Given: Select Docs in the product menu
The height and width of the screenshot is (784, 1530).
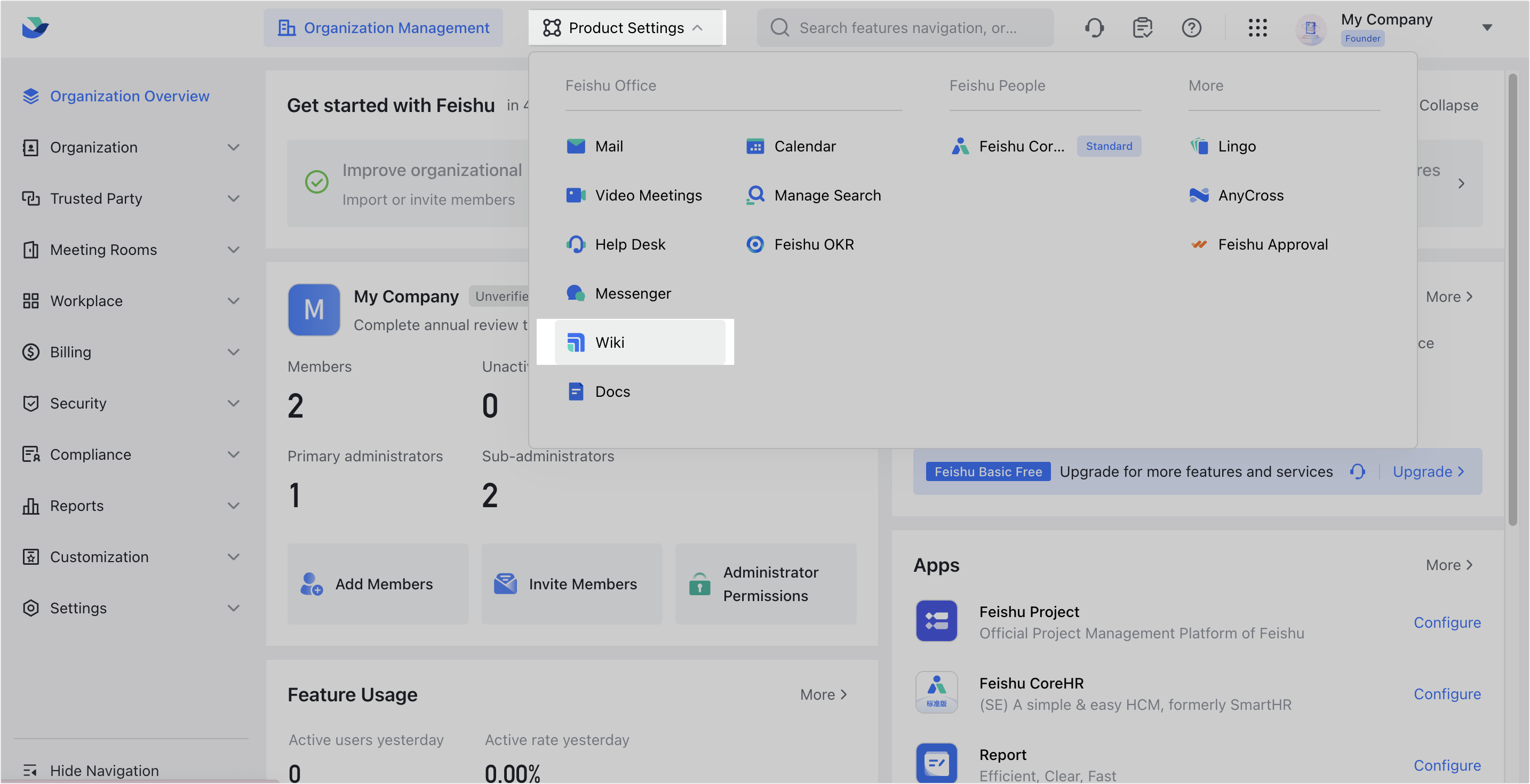Looking at the screenshot, I should (598, 391).
